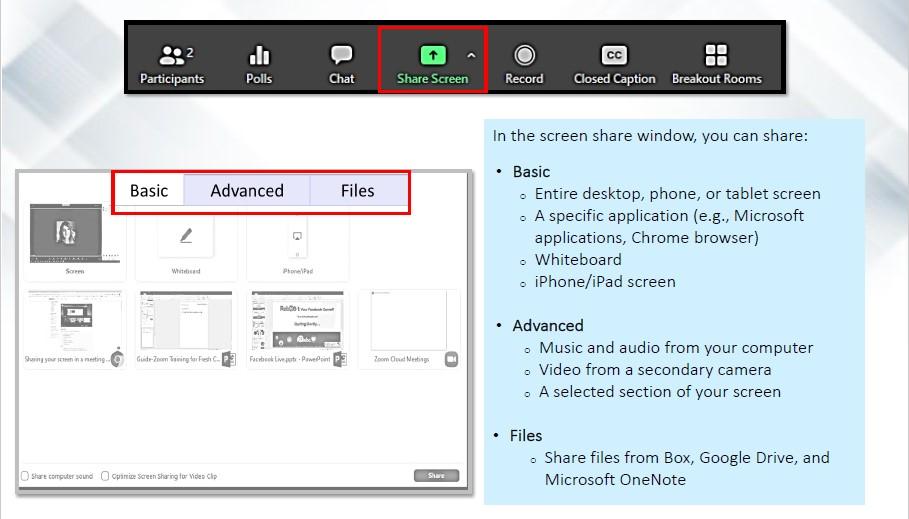Screen dimensions: 909x519
Task: Click text 'In the screen share window, you can share:'
Action: point(650,136)
